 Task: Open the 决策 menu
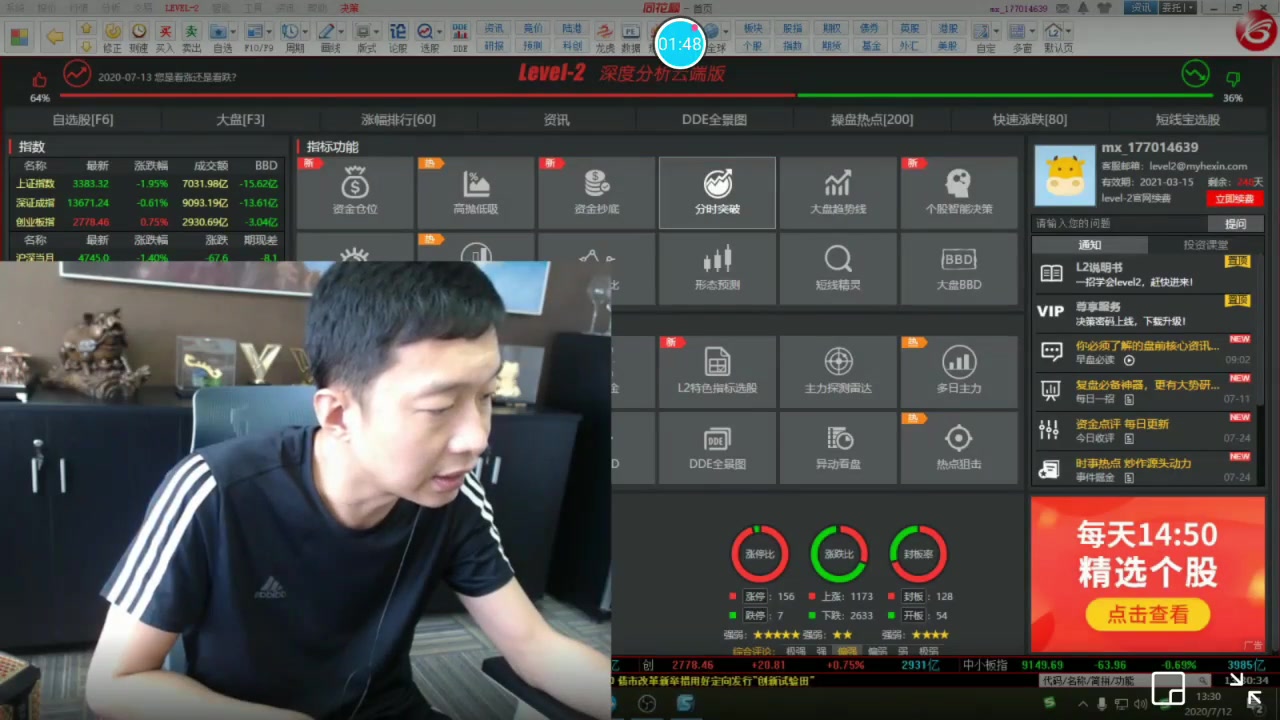349,7
